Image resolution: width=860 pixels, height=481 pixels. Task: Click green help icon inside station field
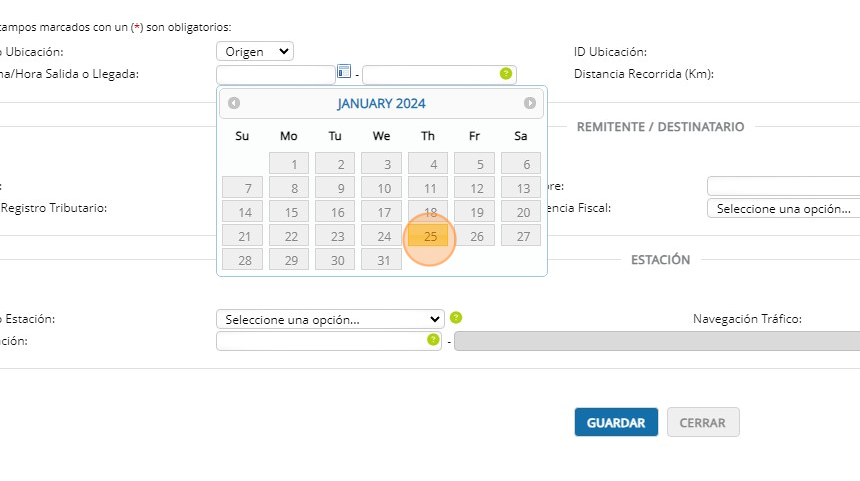[433, 340]
